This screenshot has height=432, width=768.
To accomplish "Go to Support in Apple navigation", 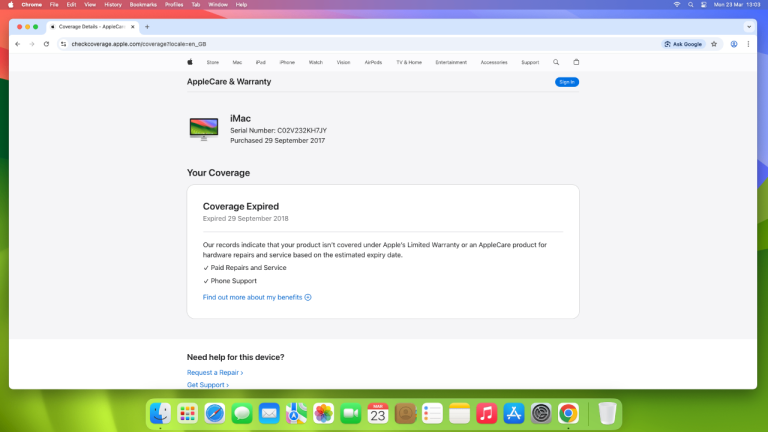I will click(x=530, y=62).
